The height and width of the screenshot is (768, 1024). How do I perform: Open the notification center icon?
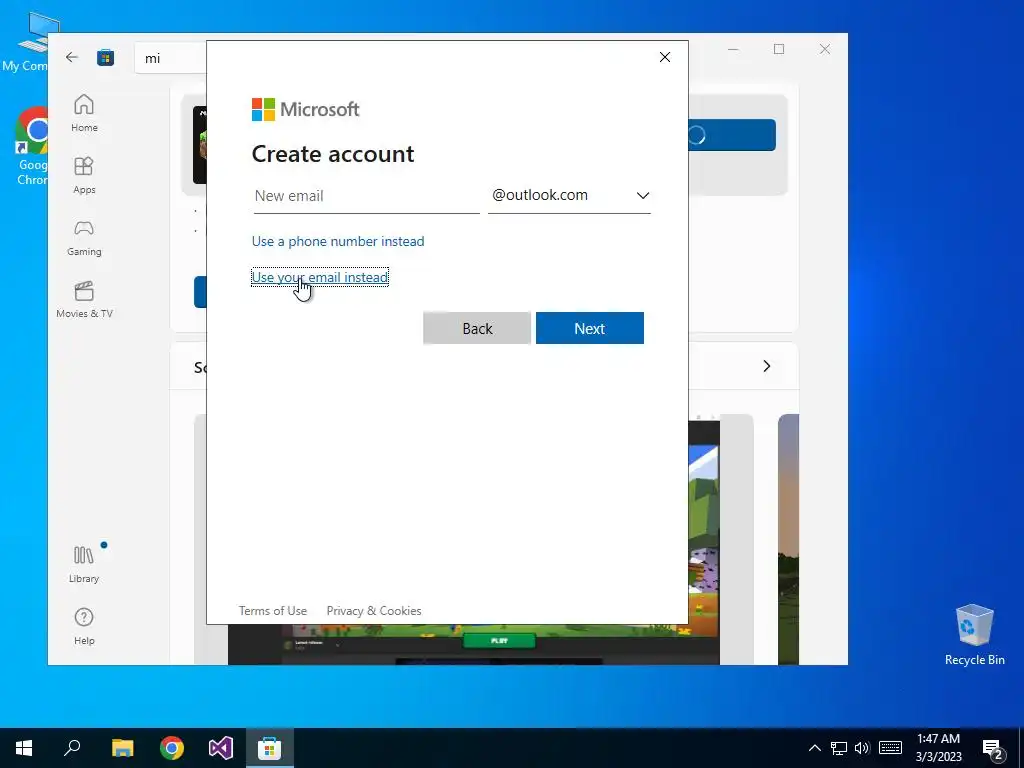[x=993, y=748]
